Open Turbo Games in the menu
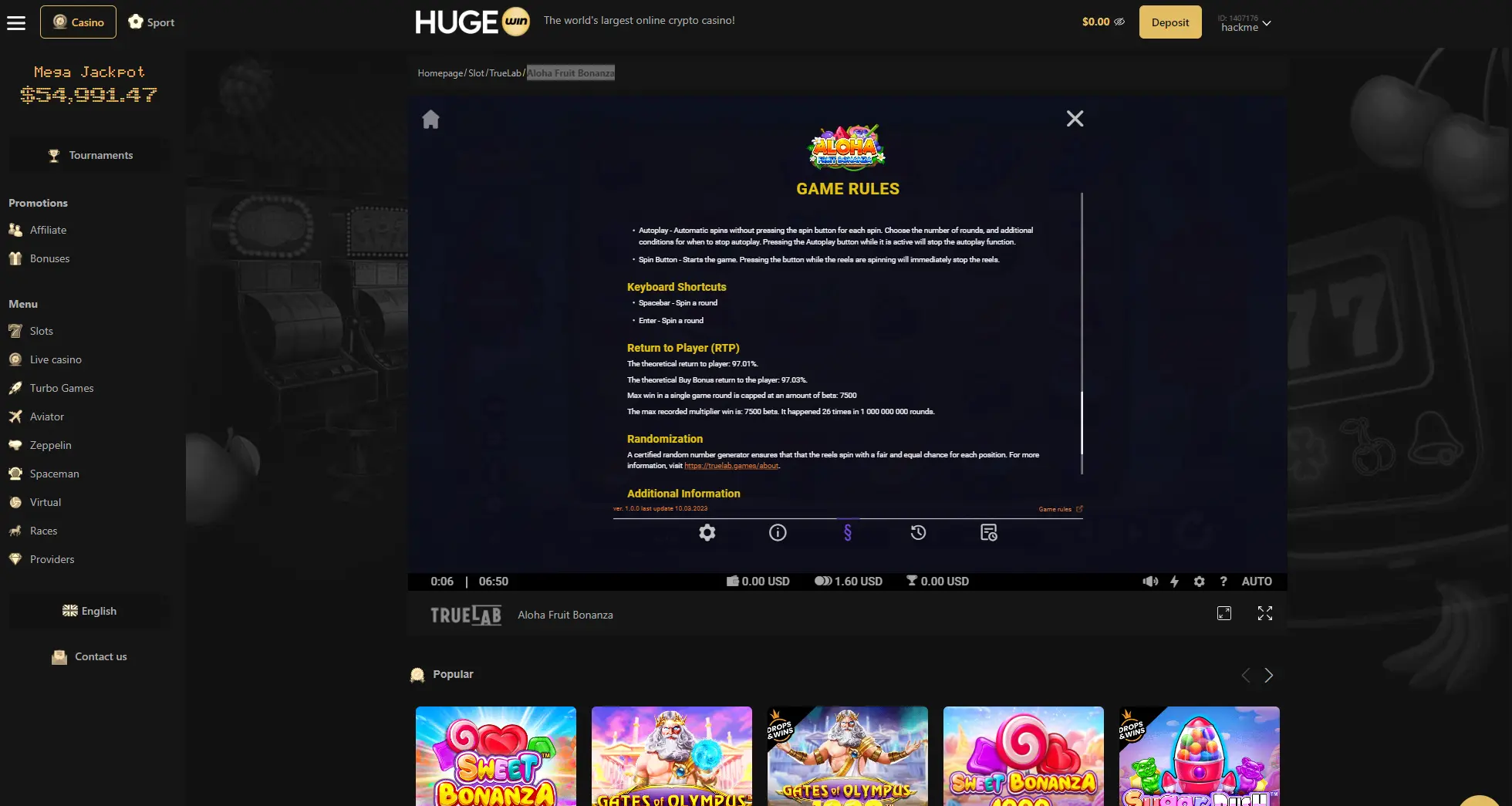The height and width of the screenshot is (806, 1512). [62, 388]
